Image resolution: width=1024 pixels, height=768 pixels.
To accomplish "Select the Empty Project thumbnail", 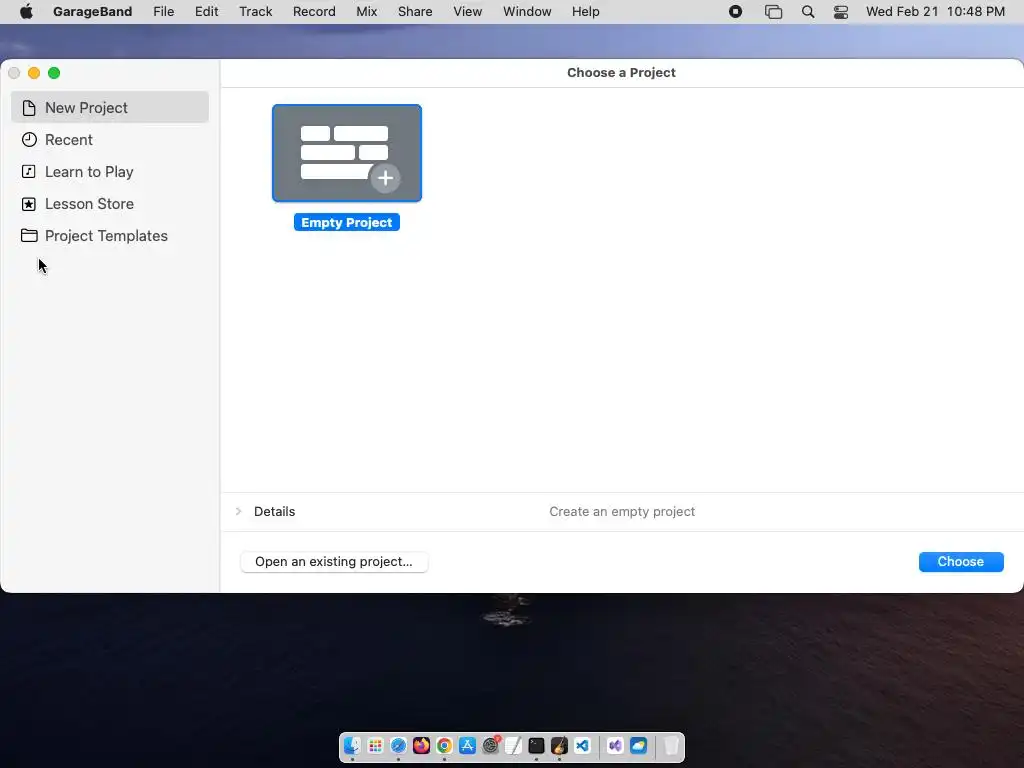I will 347,153.
